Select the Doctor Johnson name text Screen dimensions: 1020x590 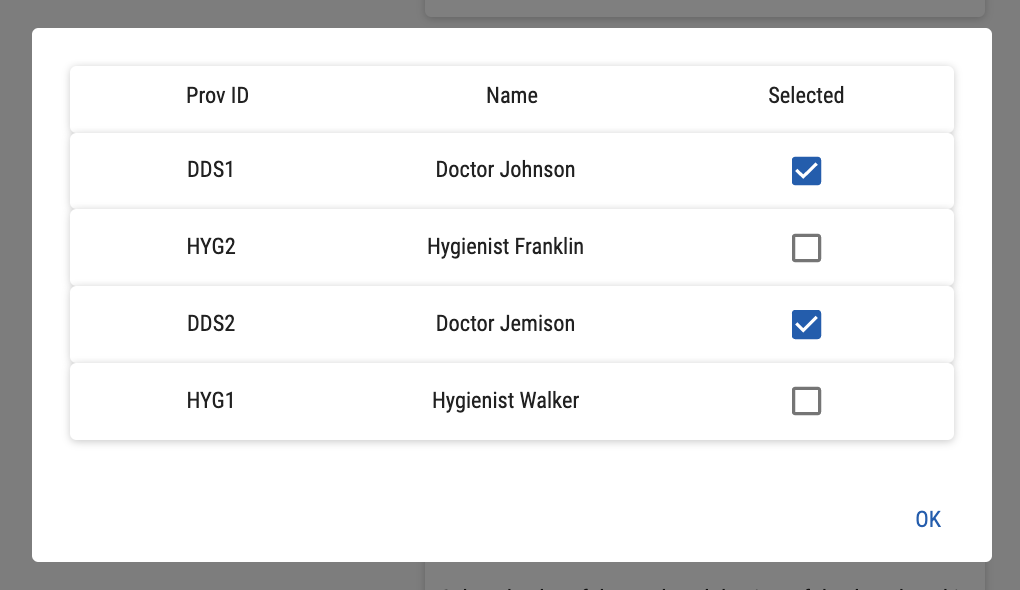point(505,170)
